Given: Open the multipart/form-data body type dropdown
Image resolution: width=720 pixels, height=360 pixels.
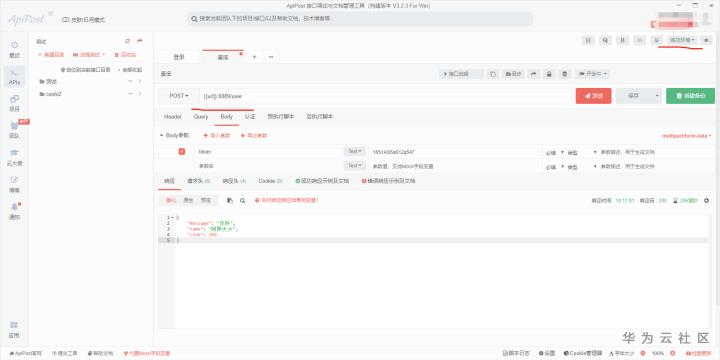Looking at the screenshot, I should [687, 136].
